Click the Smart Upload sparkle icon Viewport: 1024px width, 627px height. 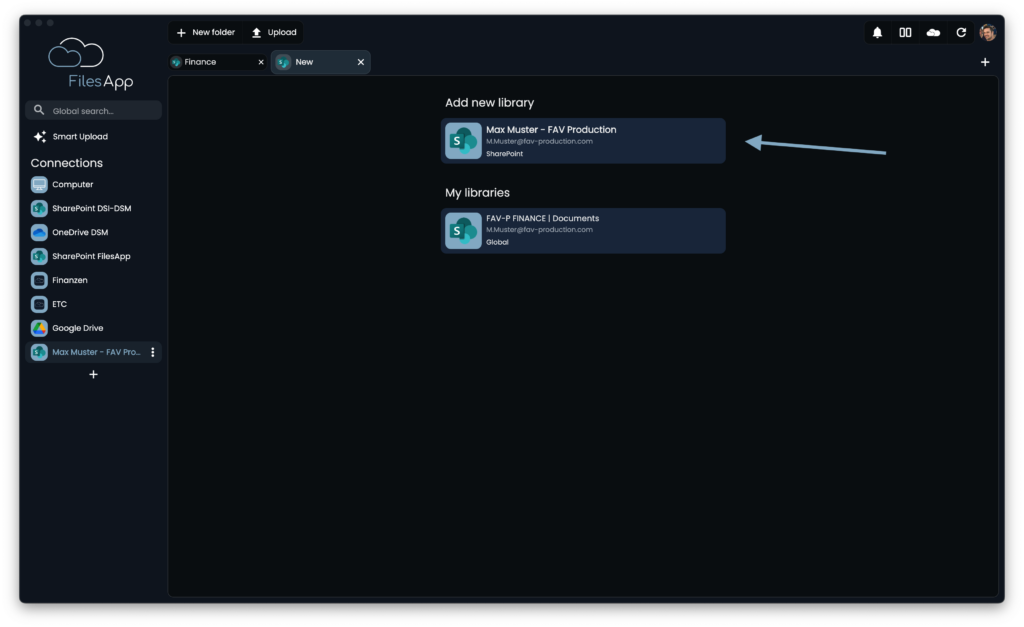pos(40,137)
